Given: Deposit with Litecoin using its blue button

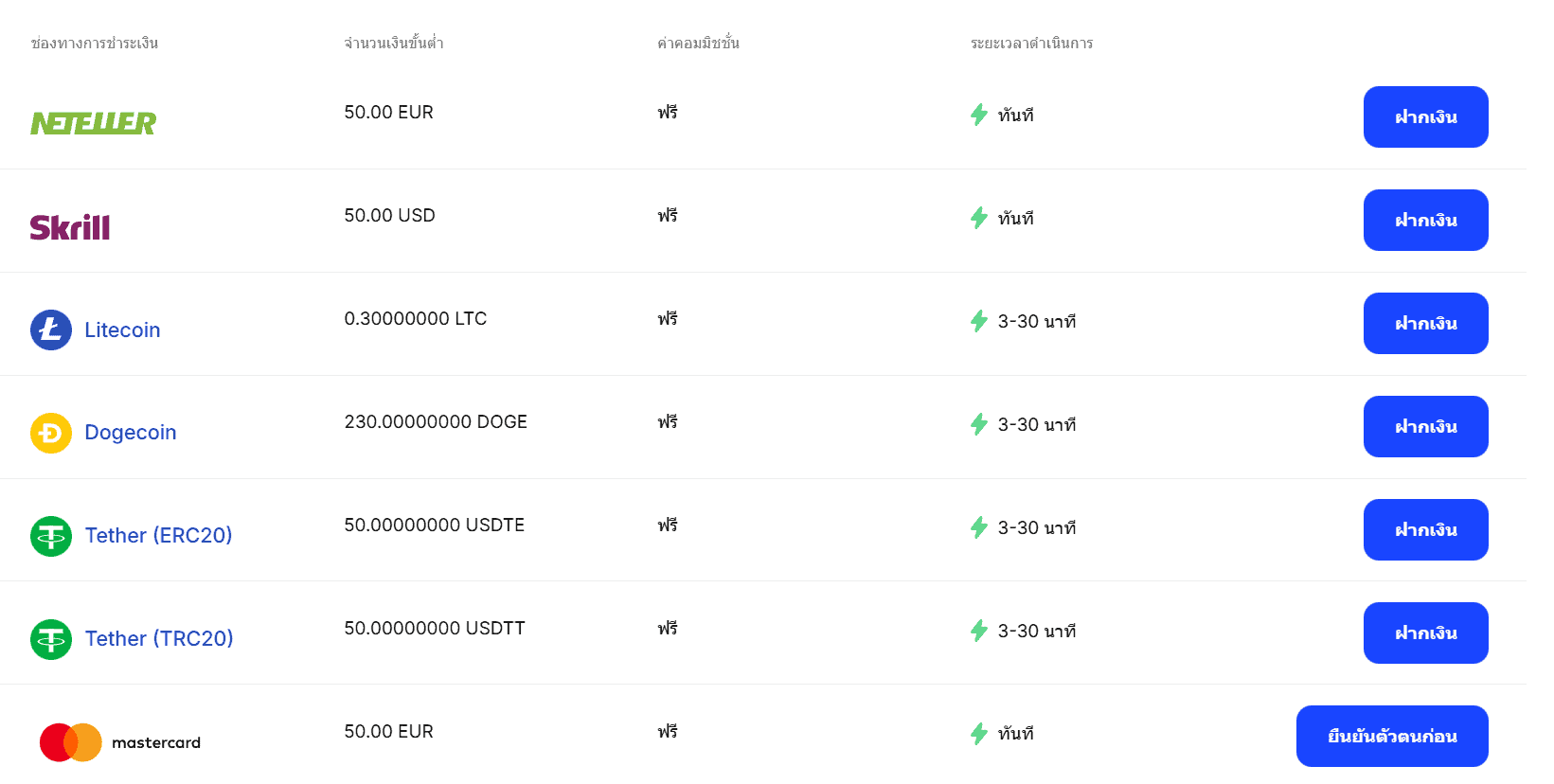Looking at the screenshot, I should (1425, 323).
